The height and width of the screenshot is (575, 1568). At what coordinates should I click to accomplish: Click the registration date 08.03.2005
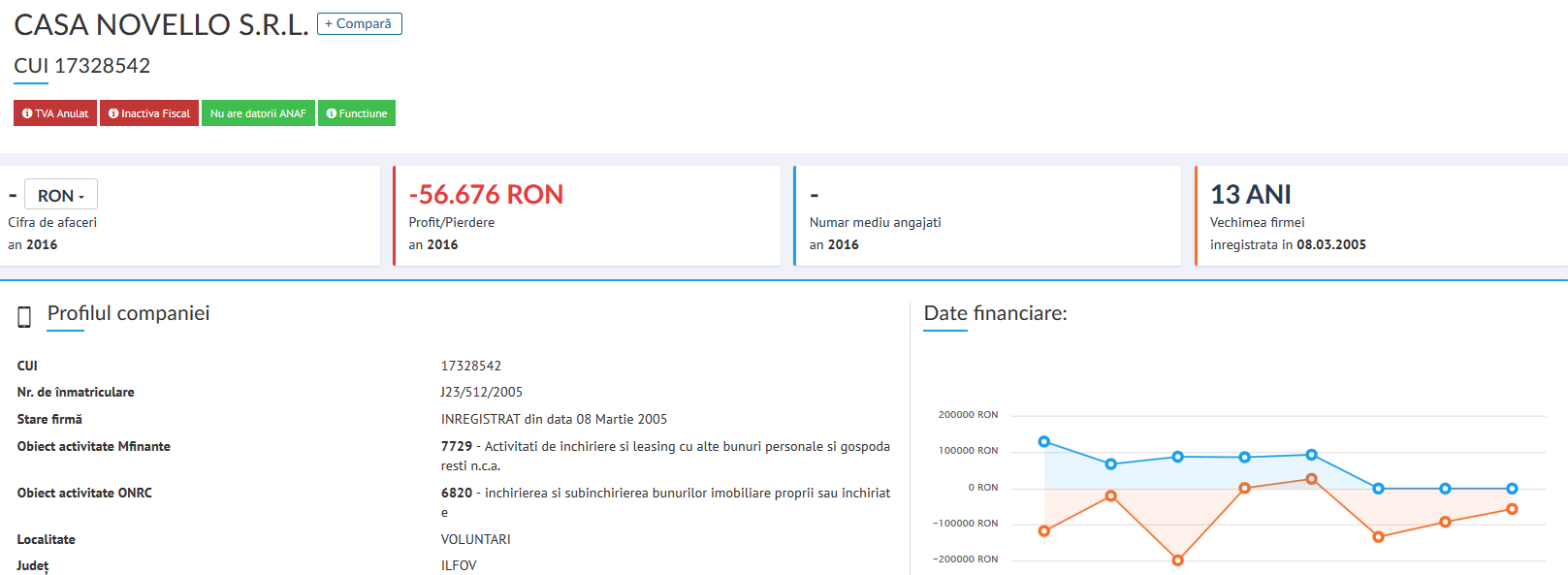(x=1331, y=244)
